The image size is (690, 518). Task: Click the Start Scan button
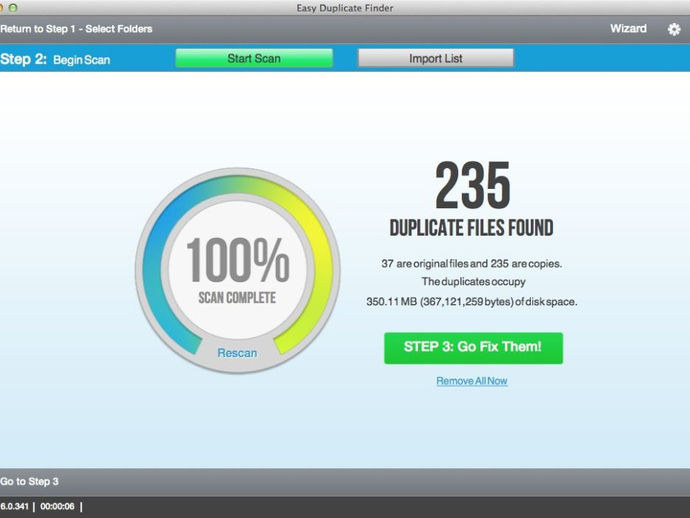coord(254,58)
